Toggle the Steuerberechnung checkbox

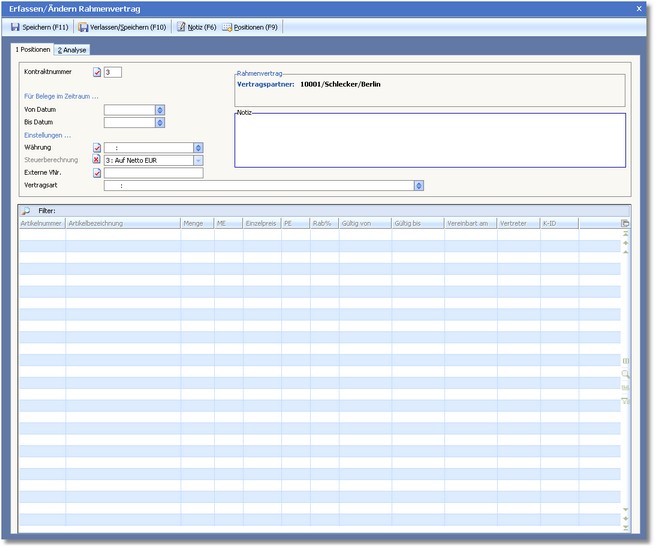point(97,160)
